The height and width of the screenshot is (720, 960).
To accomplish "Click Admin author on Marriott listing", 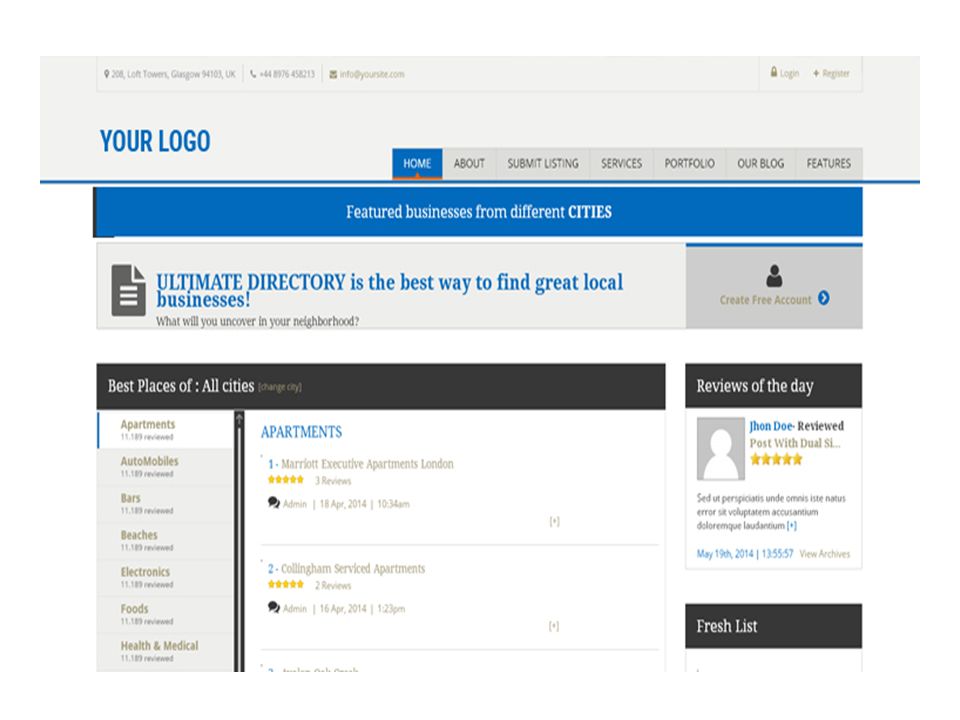I will point(294,504).
